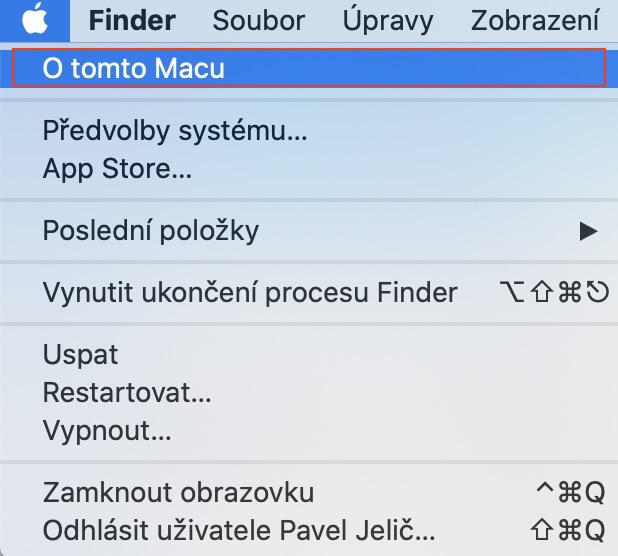This screenshot has height=556, width=618.
Task: Expand the Poslední položky submenu arrow
Action: [588, 231]
